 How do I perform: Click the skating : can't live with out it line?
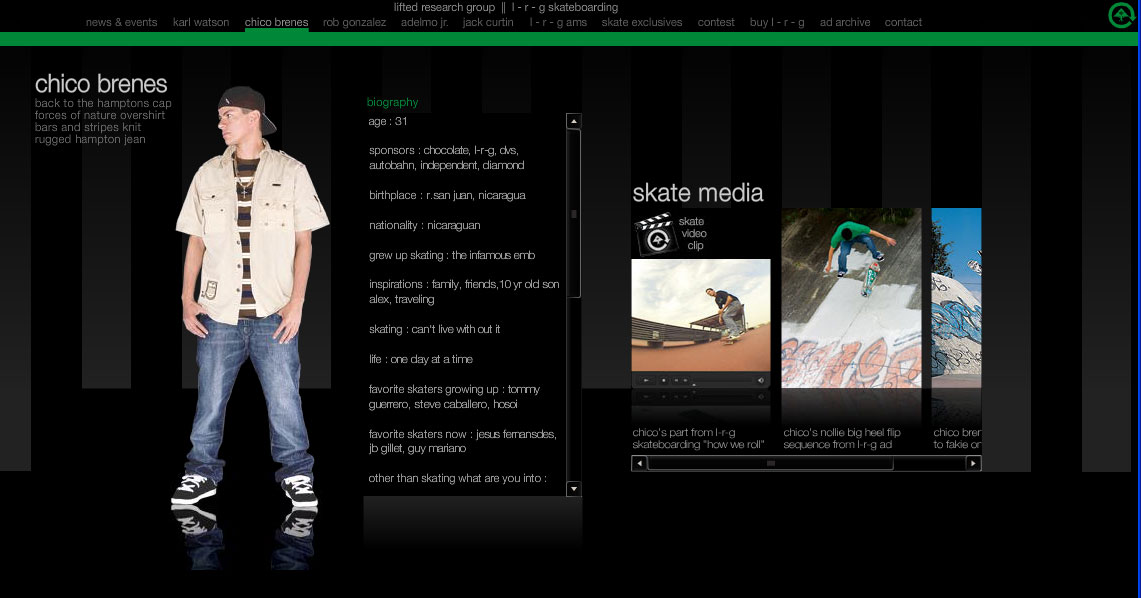(x=434, y=330)
